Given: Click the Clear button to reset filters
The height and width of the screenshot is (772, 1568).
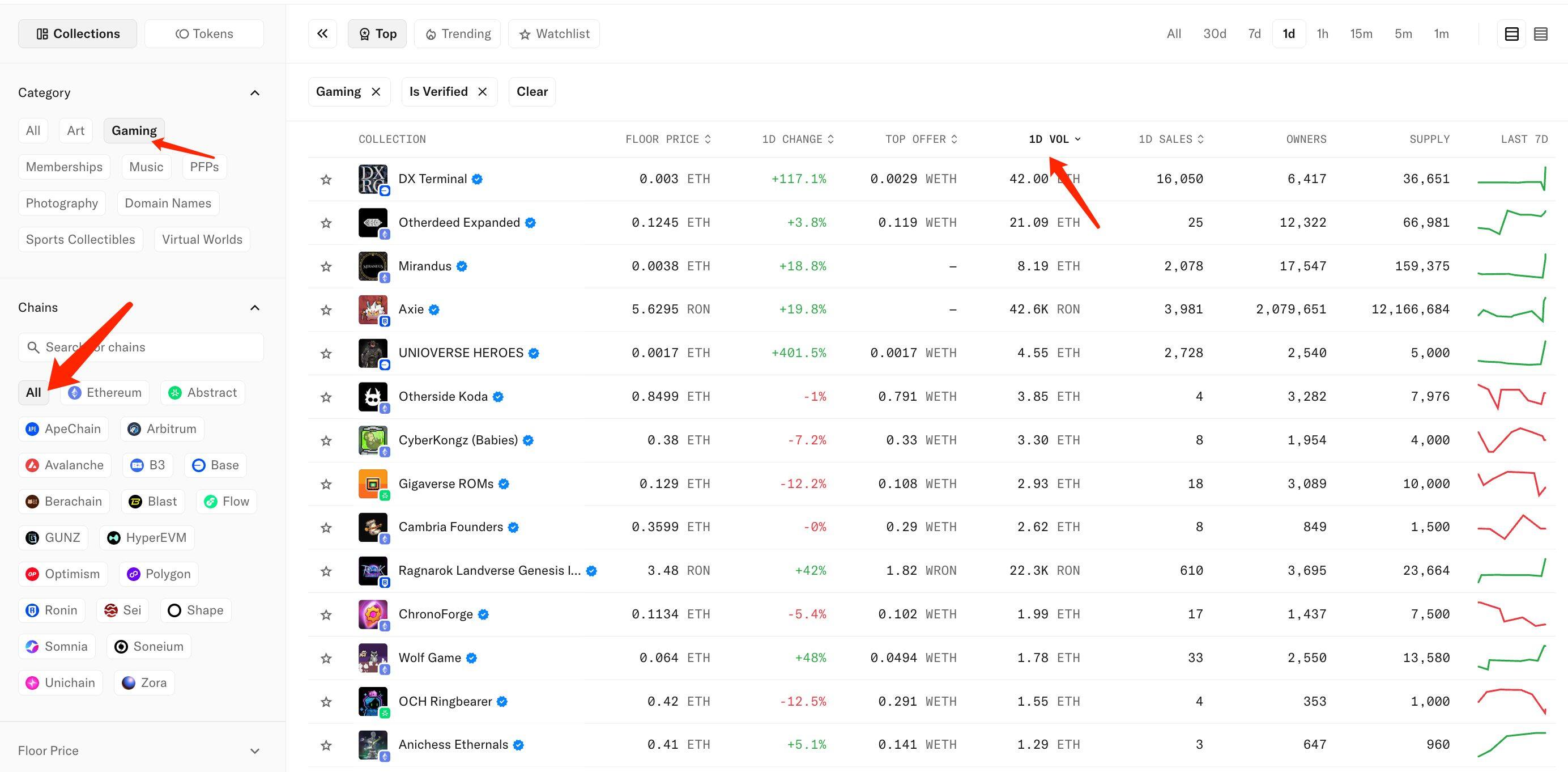Looking at the screenshot, I should click(531, 91).
